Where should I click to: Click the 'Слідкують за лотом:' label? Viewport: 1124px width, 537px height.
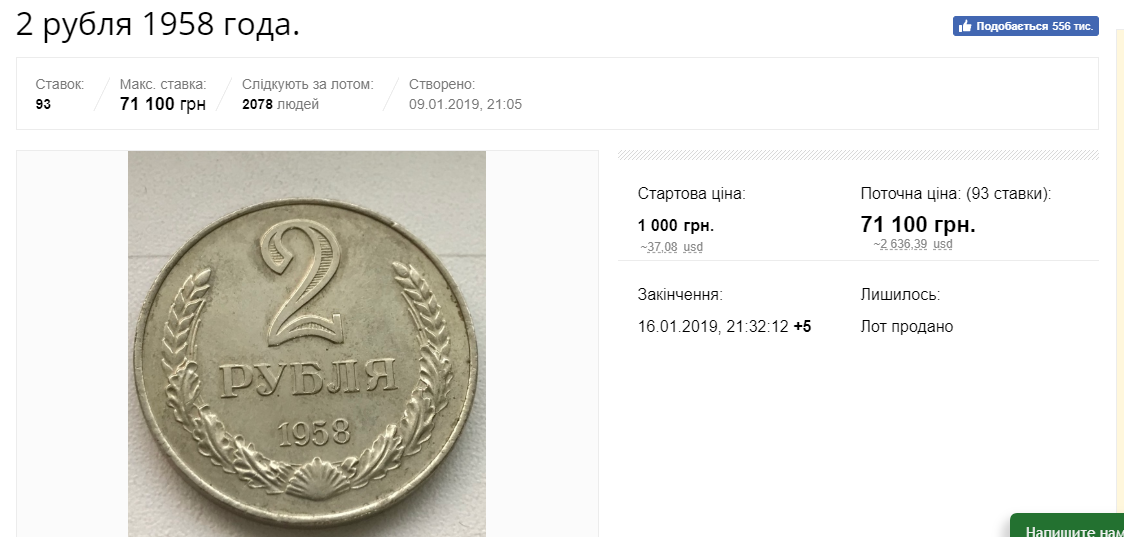[x=307, y=84]
